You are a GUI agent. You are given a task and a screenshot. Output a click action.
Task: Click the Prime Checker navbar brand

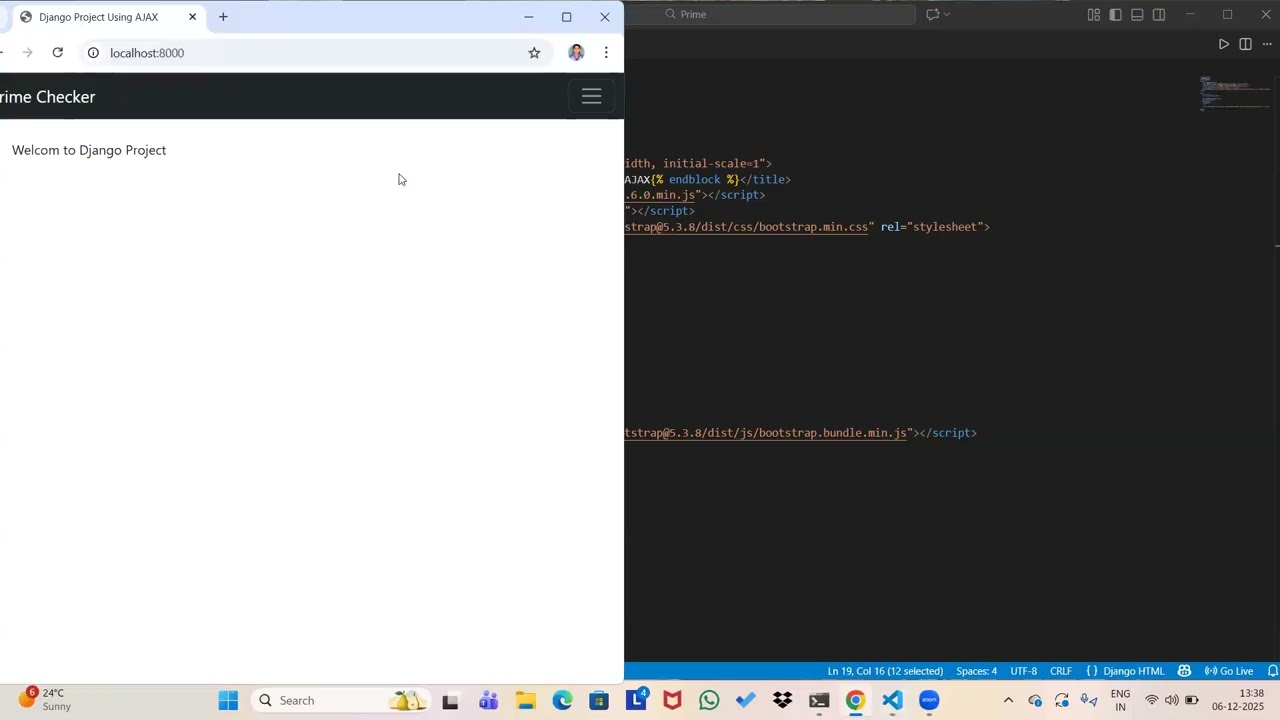(47, 97)
